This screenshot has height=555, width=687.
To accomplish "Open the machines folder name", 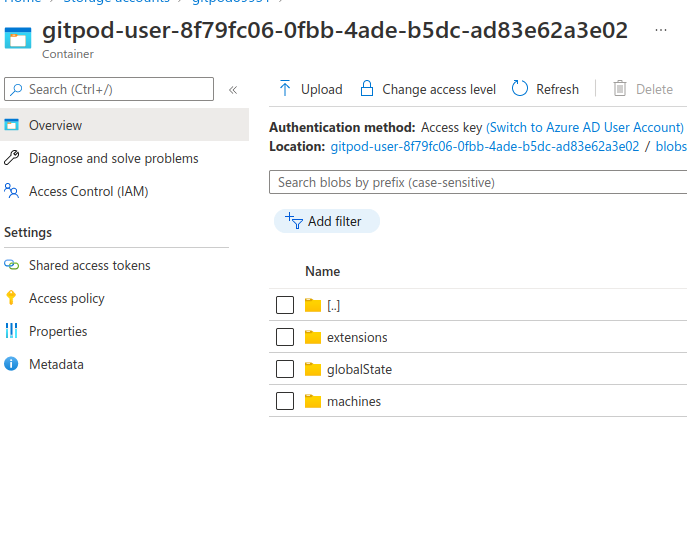I will [354, 402].
